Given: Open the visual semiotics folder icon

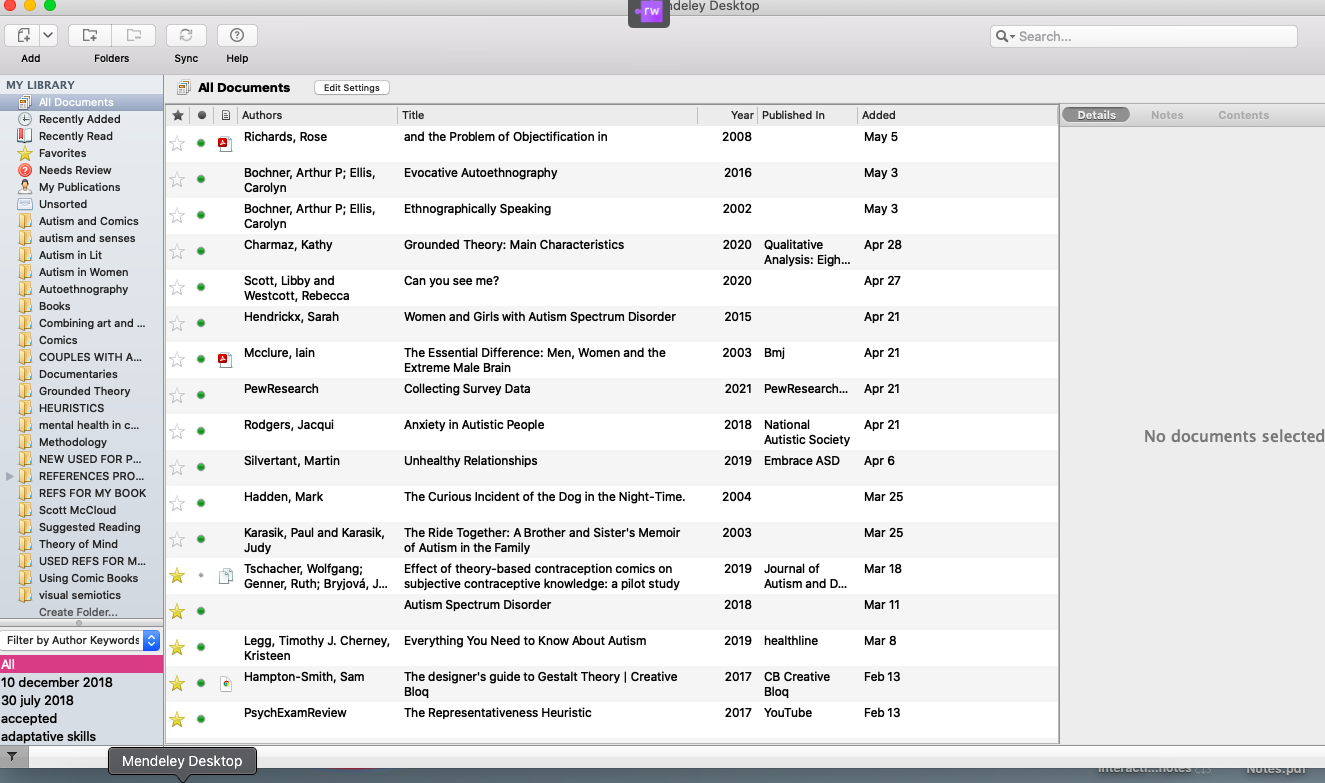Looking at the screenshot, I should pyautogui.click(x=25, y=595).
